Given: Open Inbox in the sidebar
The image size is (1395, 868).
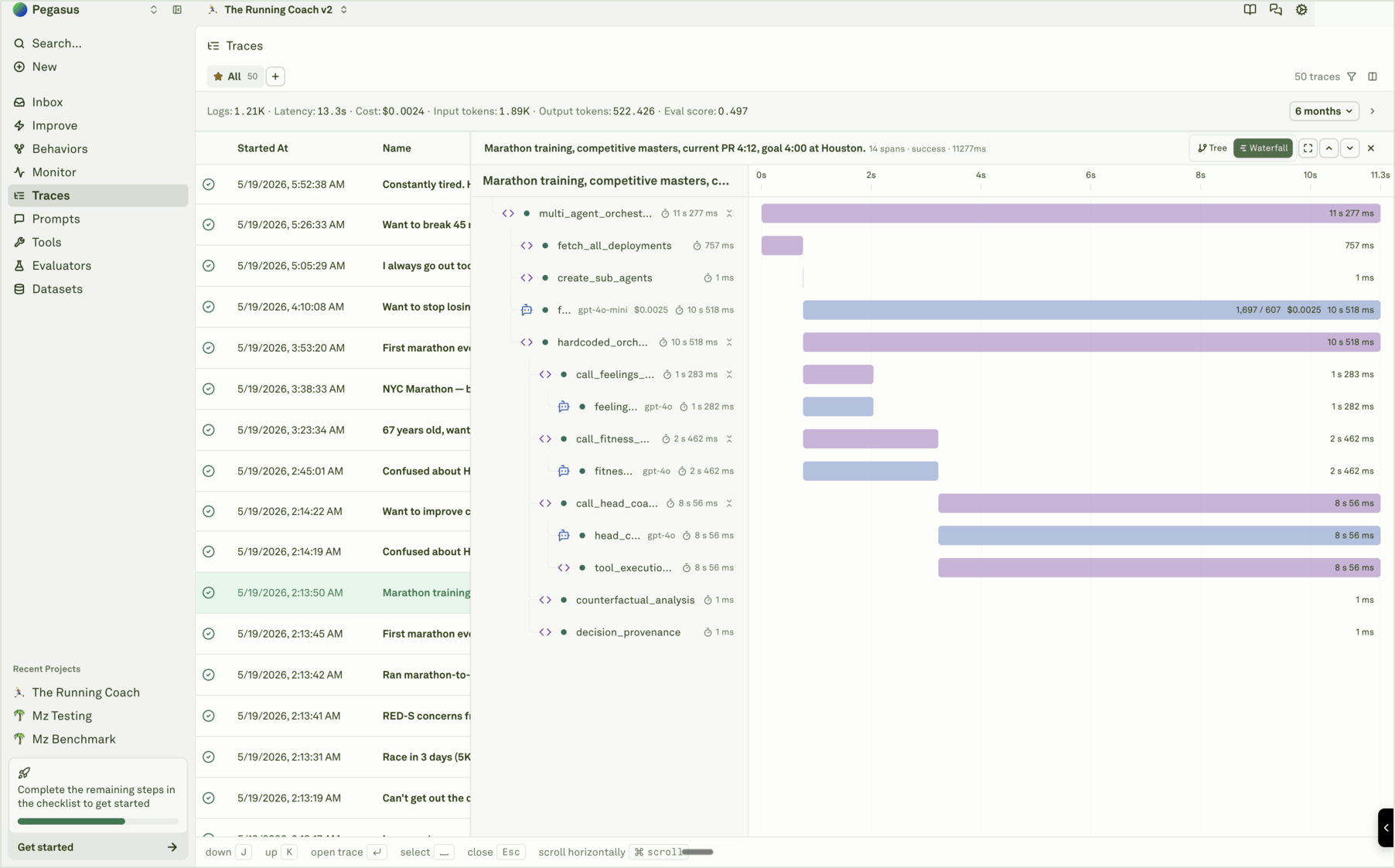Looking at the screenshot, I should tap(98, 102).
